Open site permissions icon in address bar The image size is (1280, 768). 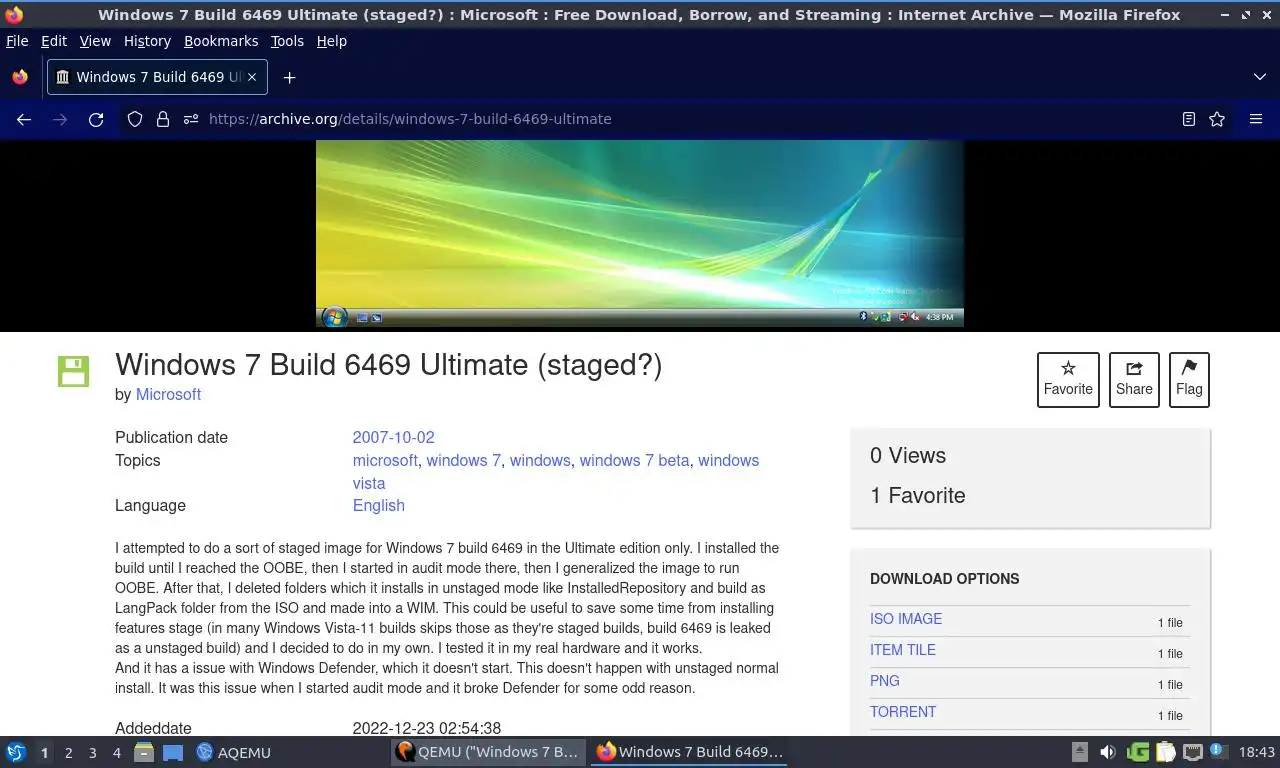[x=191, y=119]
